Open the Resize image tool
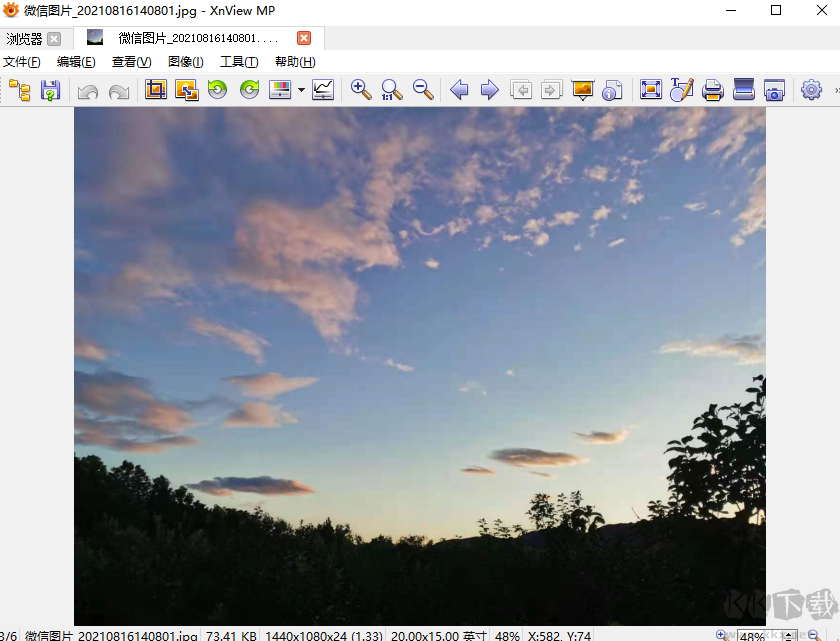 click(186, 90)
